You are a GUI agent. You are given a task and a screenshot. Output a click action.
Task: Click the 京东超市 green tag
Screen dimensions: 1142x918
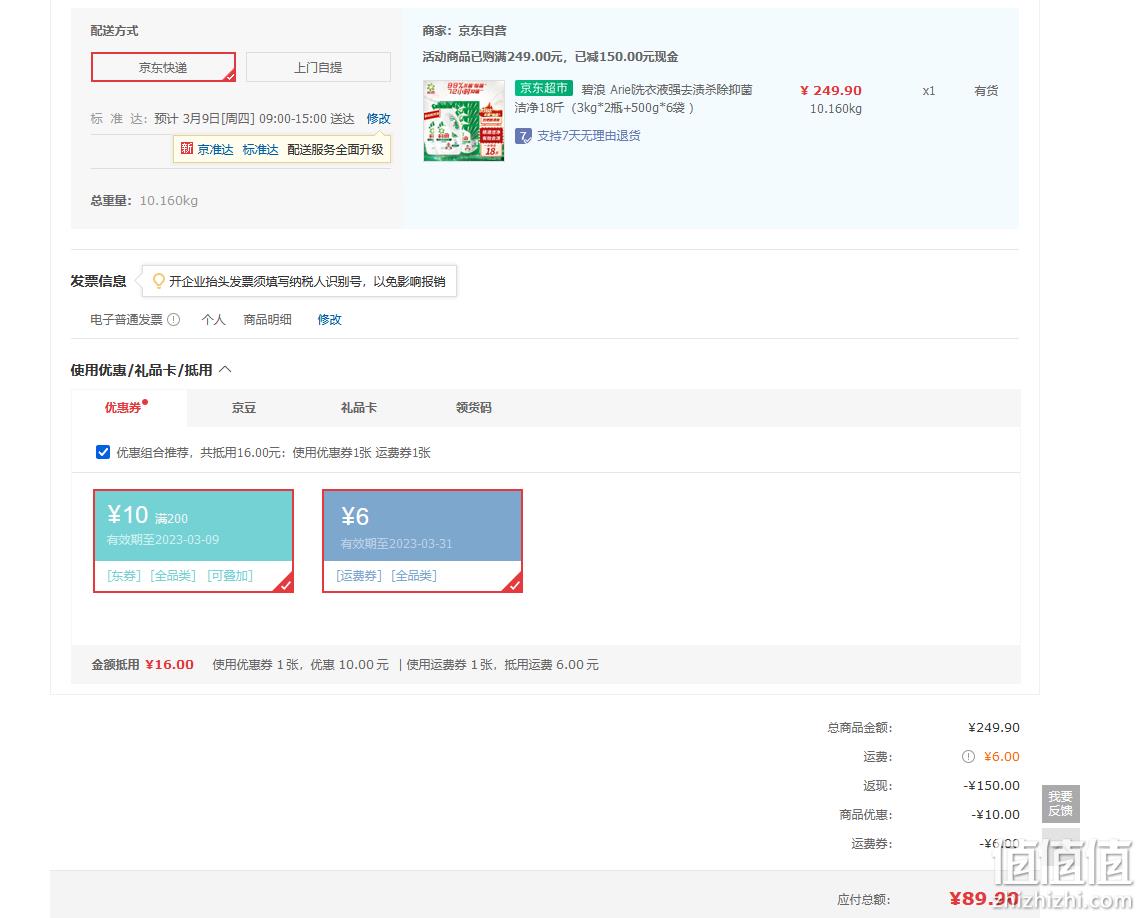[x=543, y=88]
